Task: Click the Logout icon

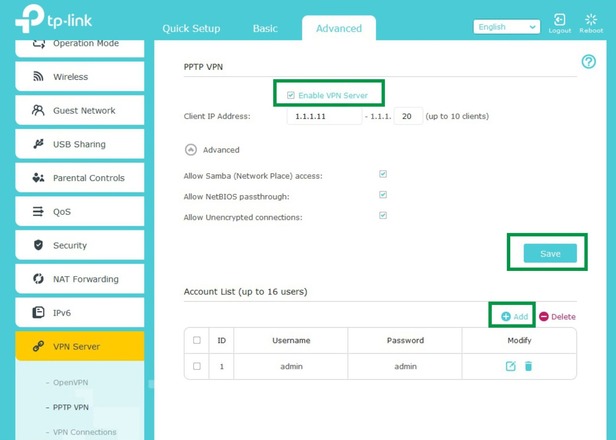Action: [559, 20]
